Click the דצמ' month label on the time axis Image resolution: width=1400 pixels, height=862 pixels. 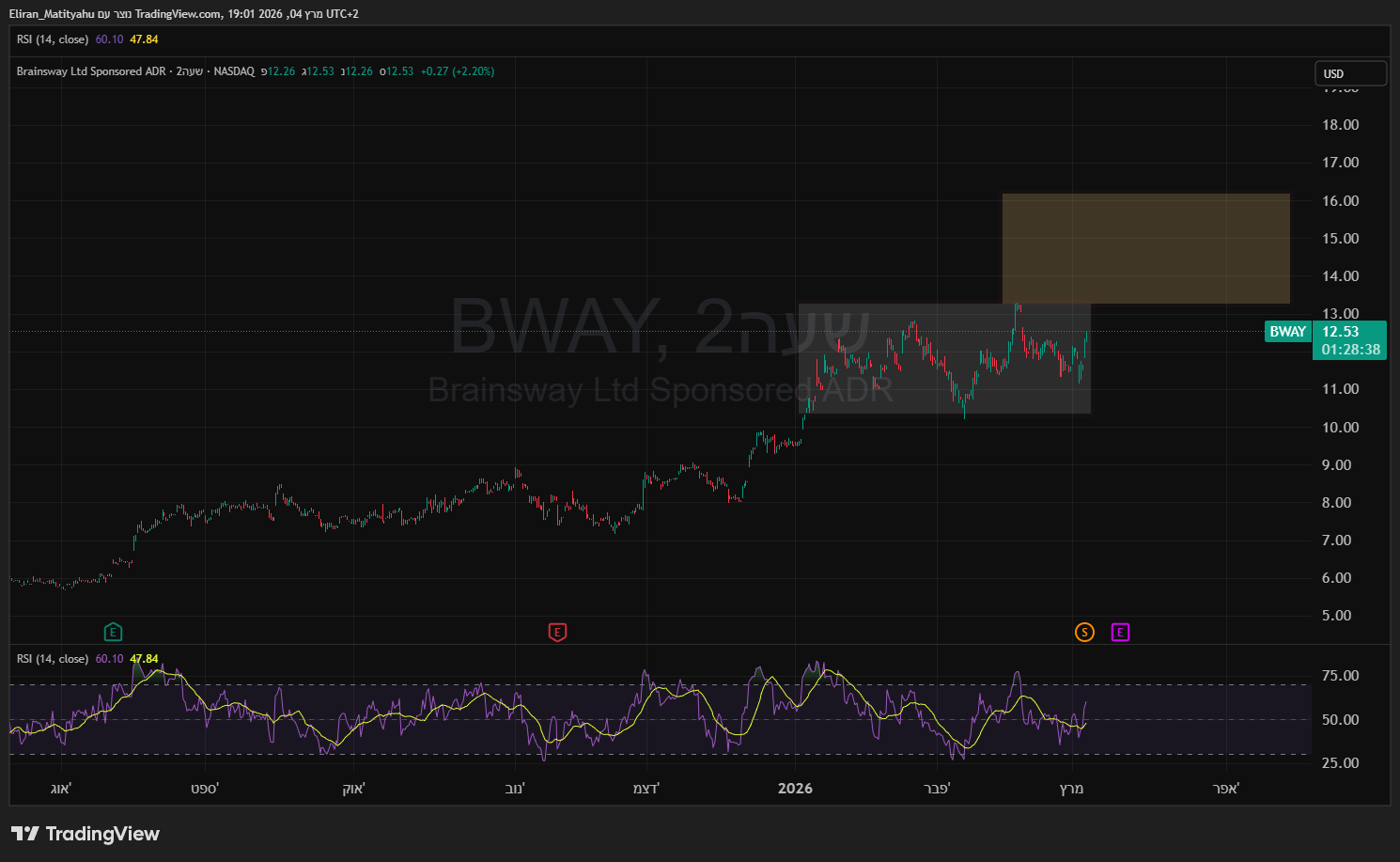[646, 789]
